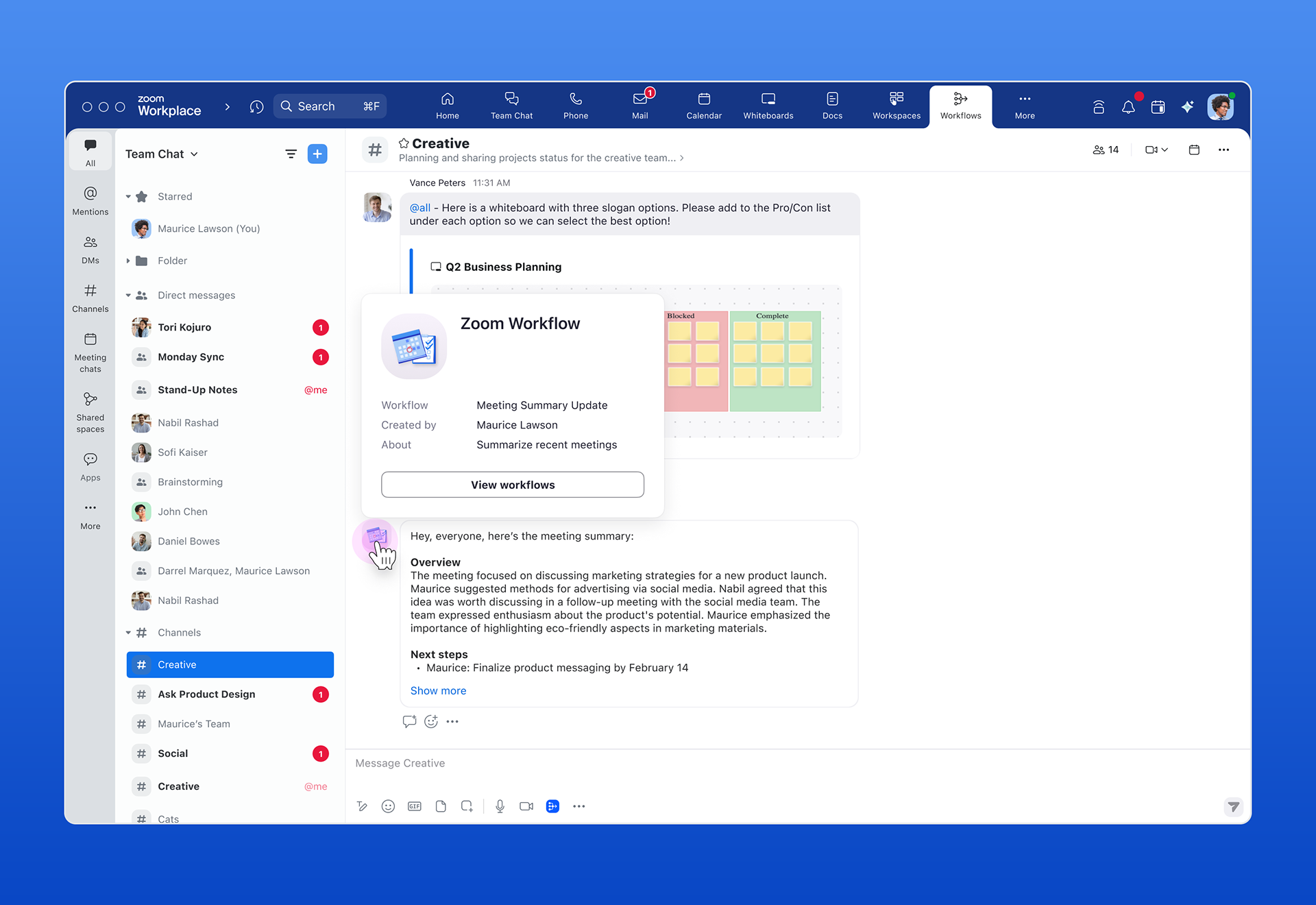
Task: Click the calendar icon in top-right toolbar
Action: tap(1158, 106)
